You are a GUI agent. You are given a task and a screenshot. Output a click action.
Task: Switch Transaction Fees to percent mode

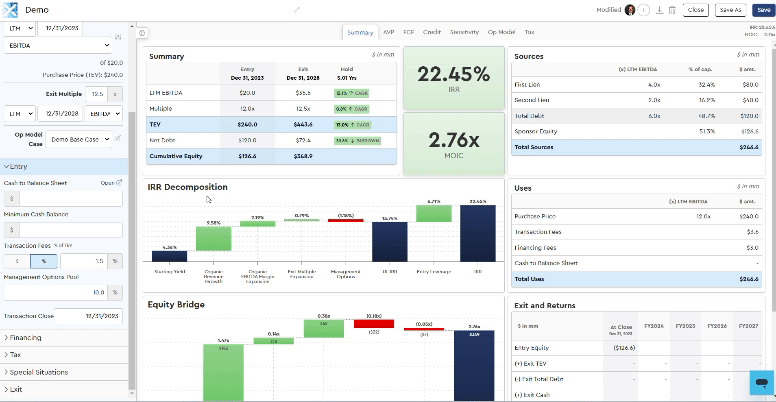43,261
